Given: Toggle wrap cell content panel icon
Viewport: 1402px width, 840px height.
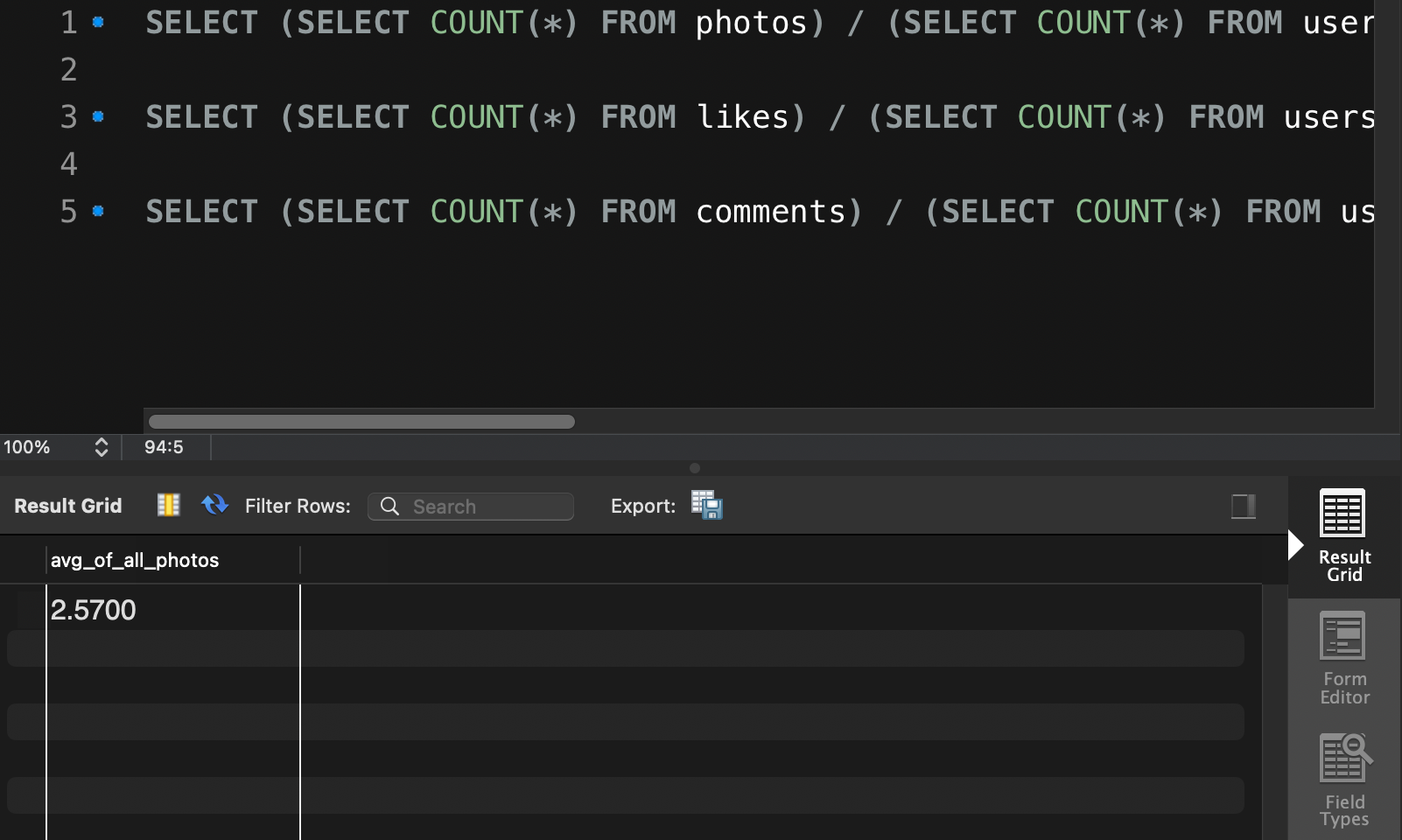Looking at the screenshot, I should coord(1243,506).
